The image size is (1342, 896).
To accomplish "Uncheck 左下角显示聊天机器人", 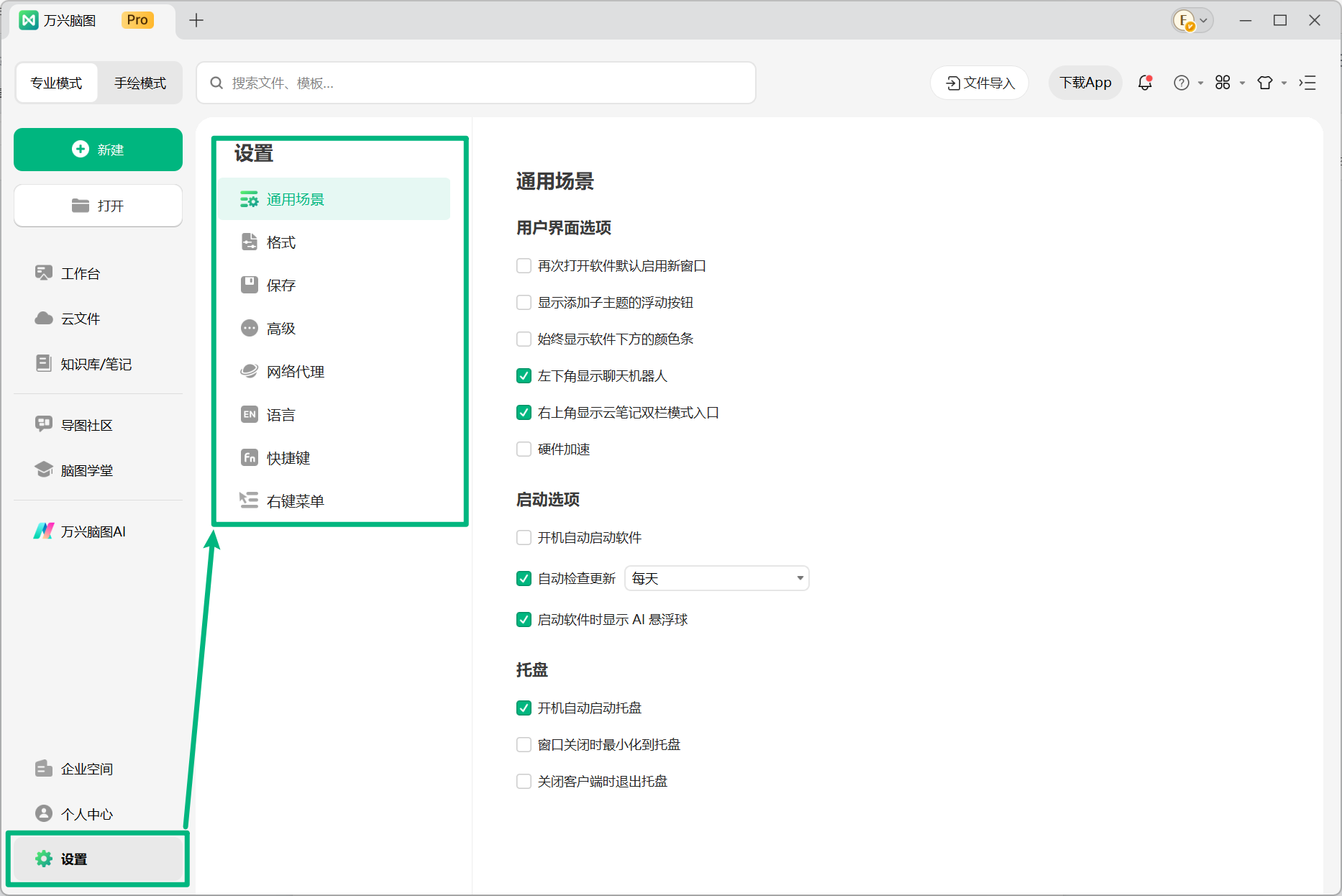I will (524, 376).
